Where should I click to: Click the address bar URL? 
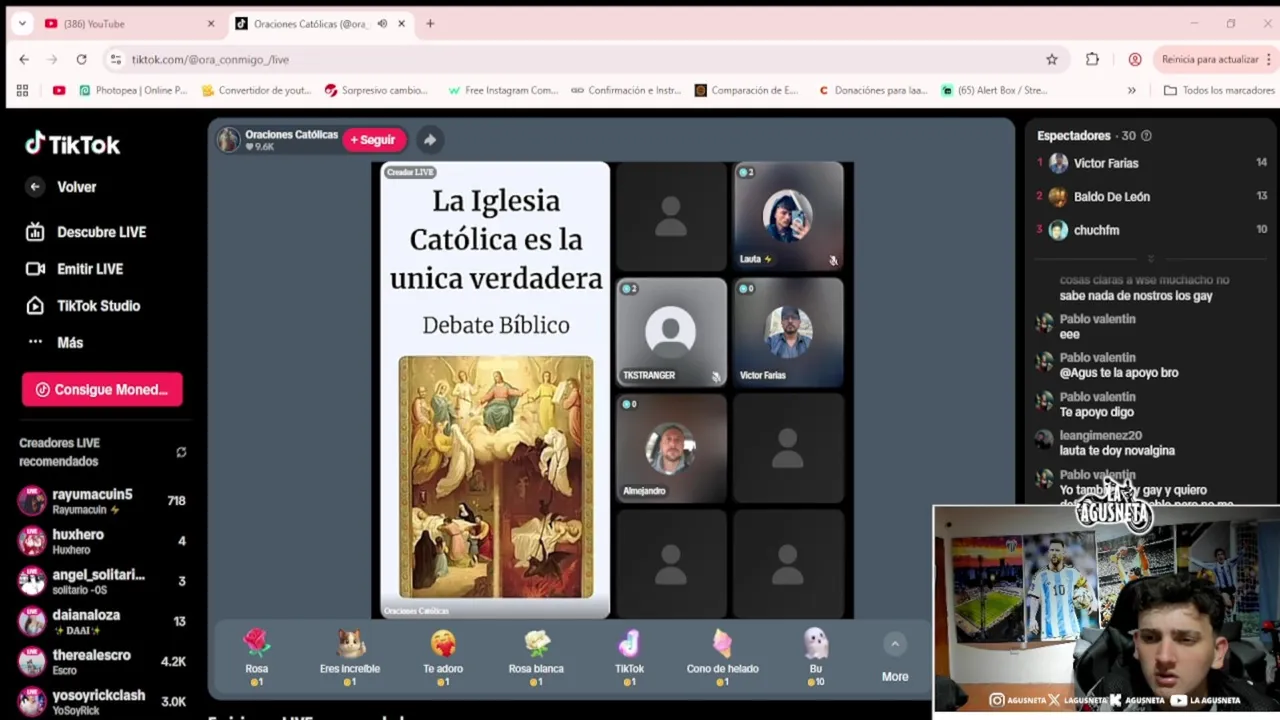point(210,60)
